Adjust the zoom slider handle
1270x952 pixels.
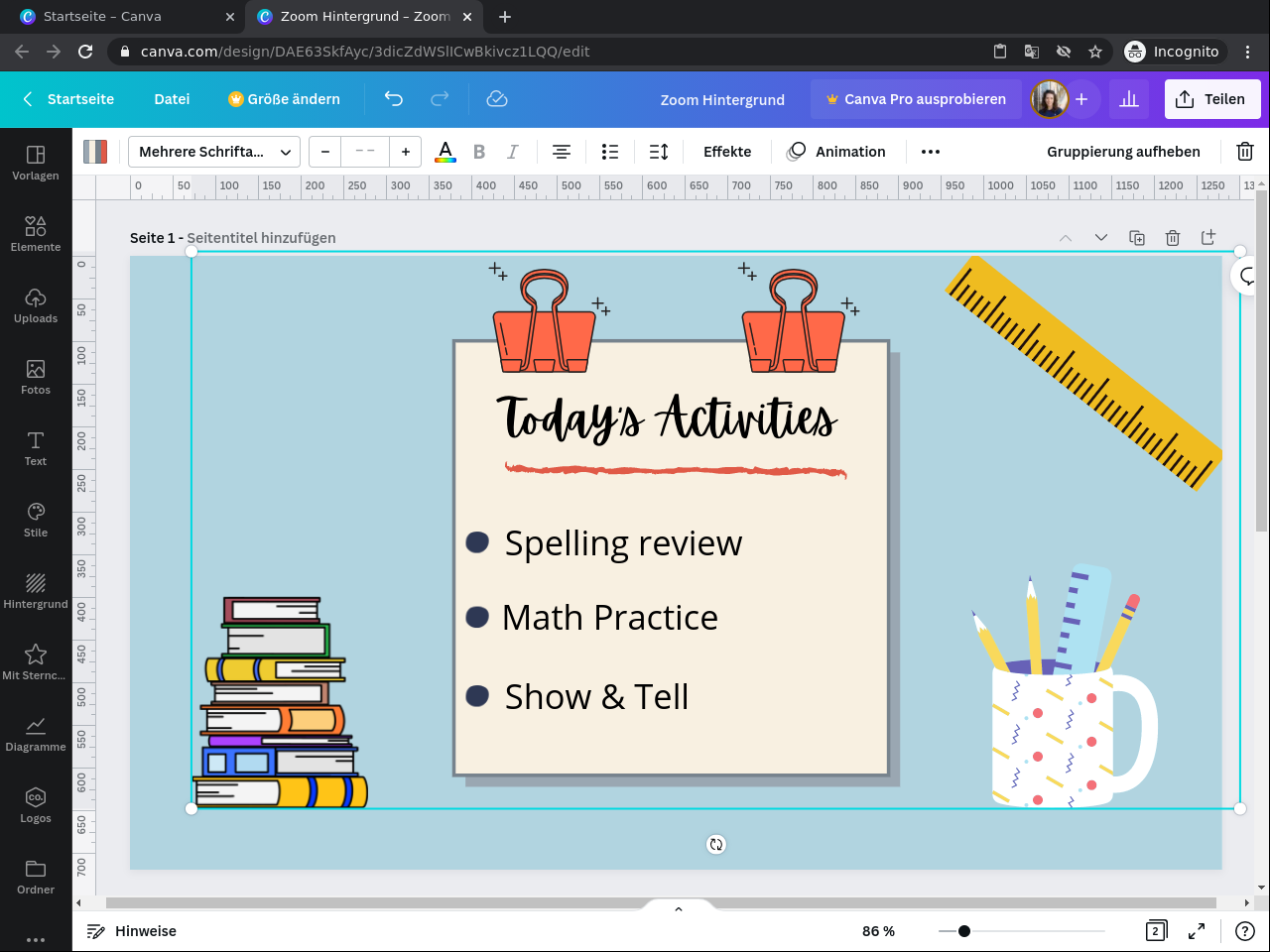pyautogui.click(x=963, y=931)
